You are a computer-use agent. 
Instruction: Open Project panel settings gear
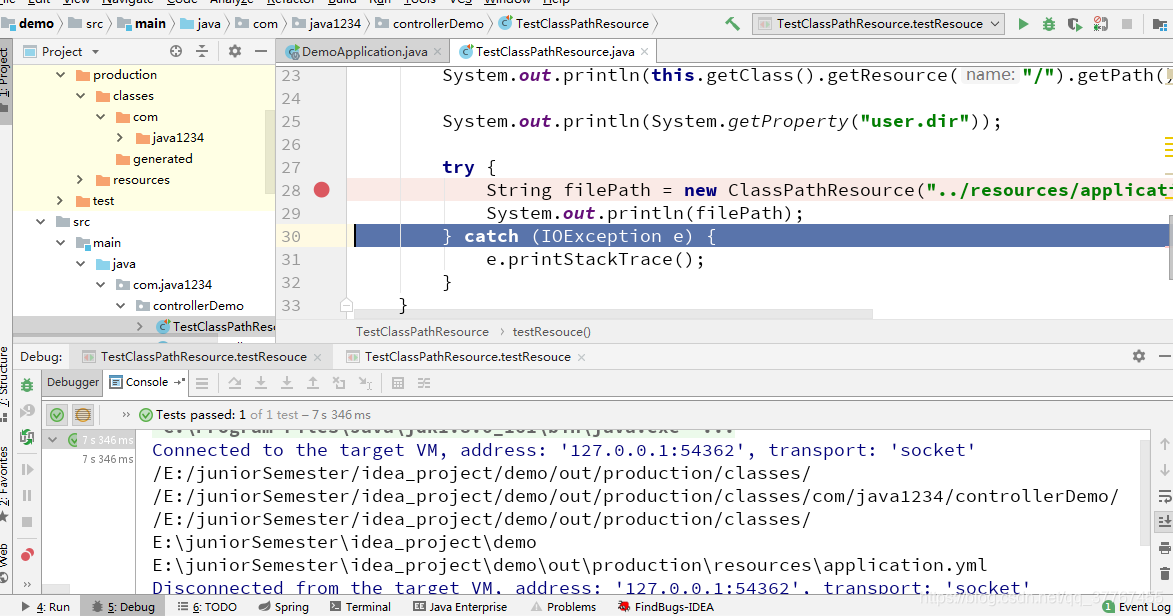click(x=235, y=52)
